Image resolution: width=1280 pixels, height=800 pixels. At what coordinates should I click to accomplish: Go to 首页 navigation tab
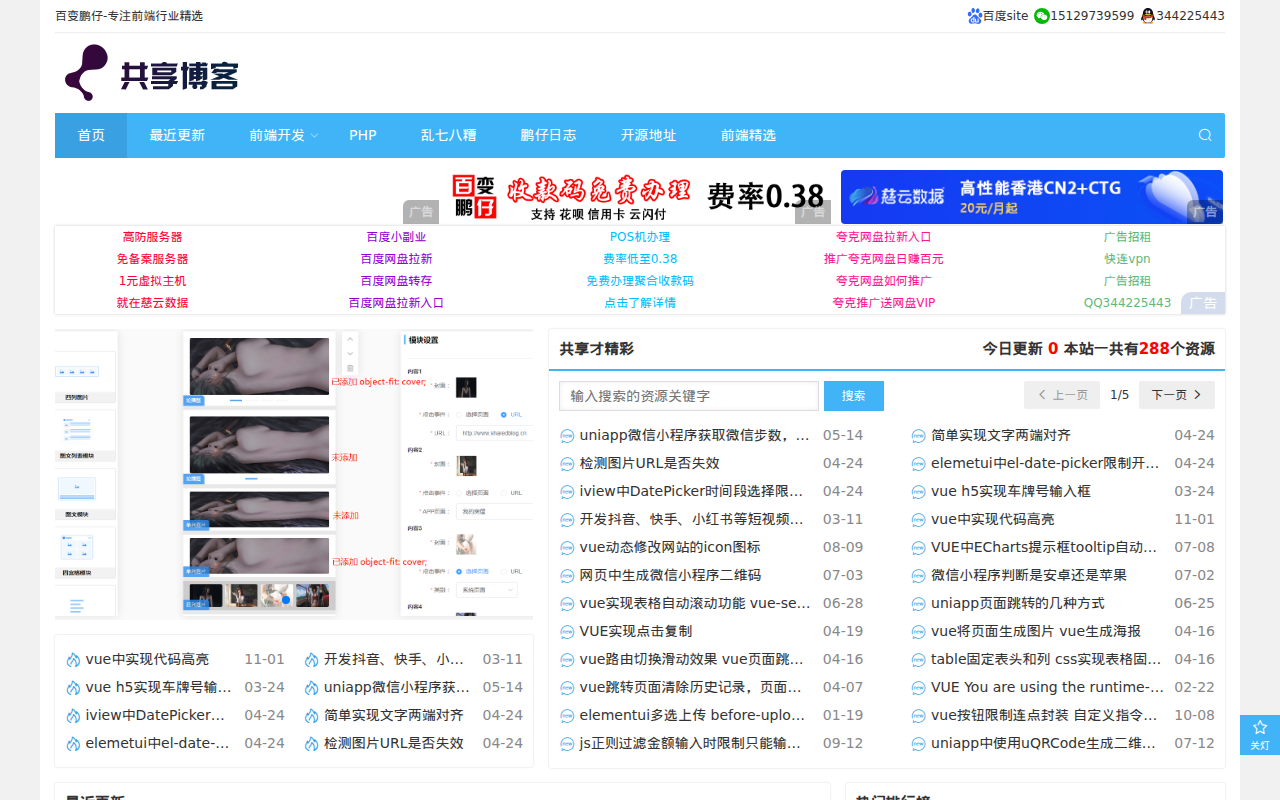[x=91, y=135]
